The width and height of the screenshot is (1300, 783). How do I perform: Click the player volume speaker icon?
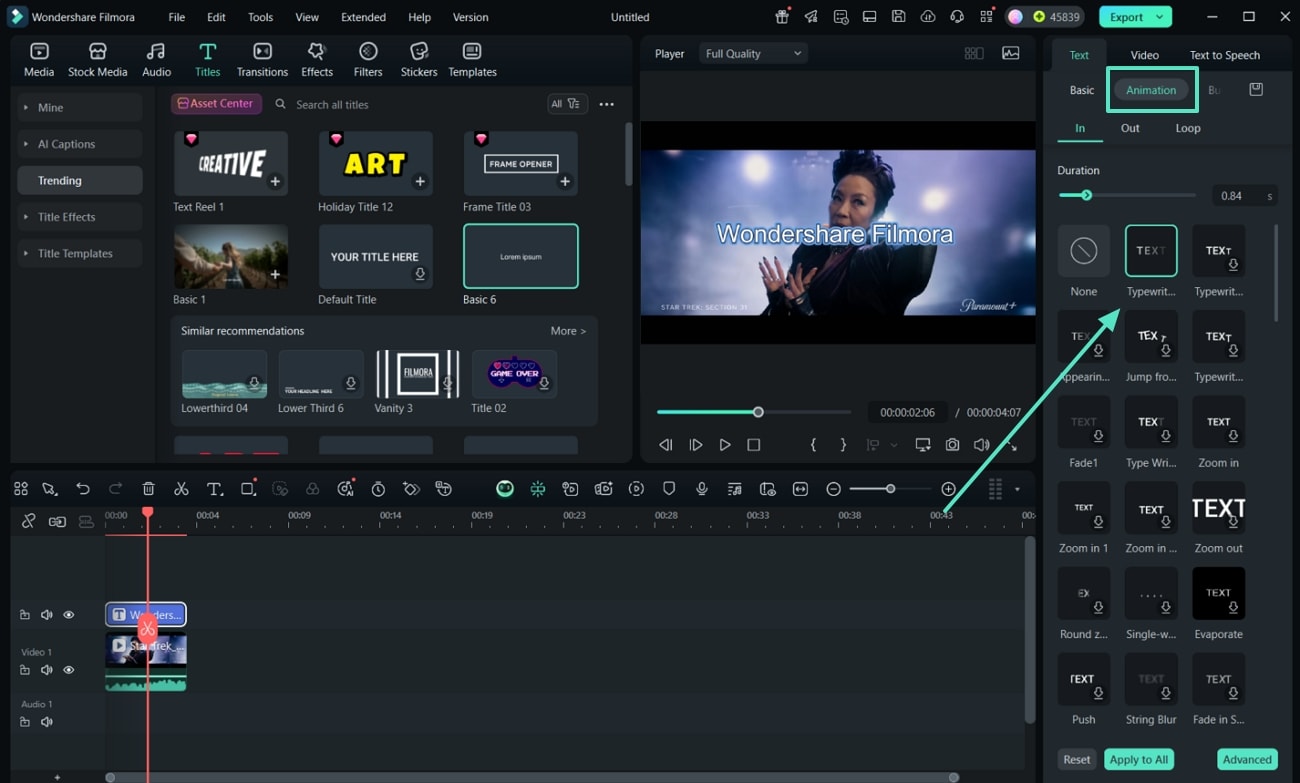(x=982, y=445)
